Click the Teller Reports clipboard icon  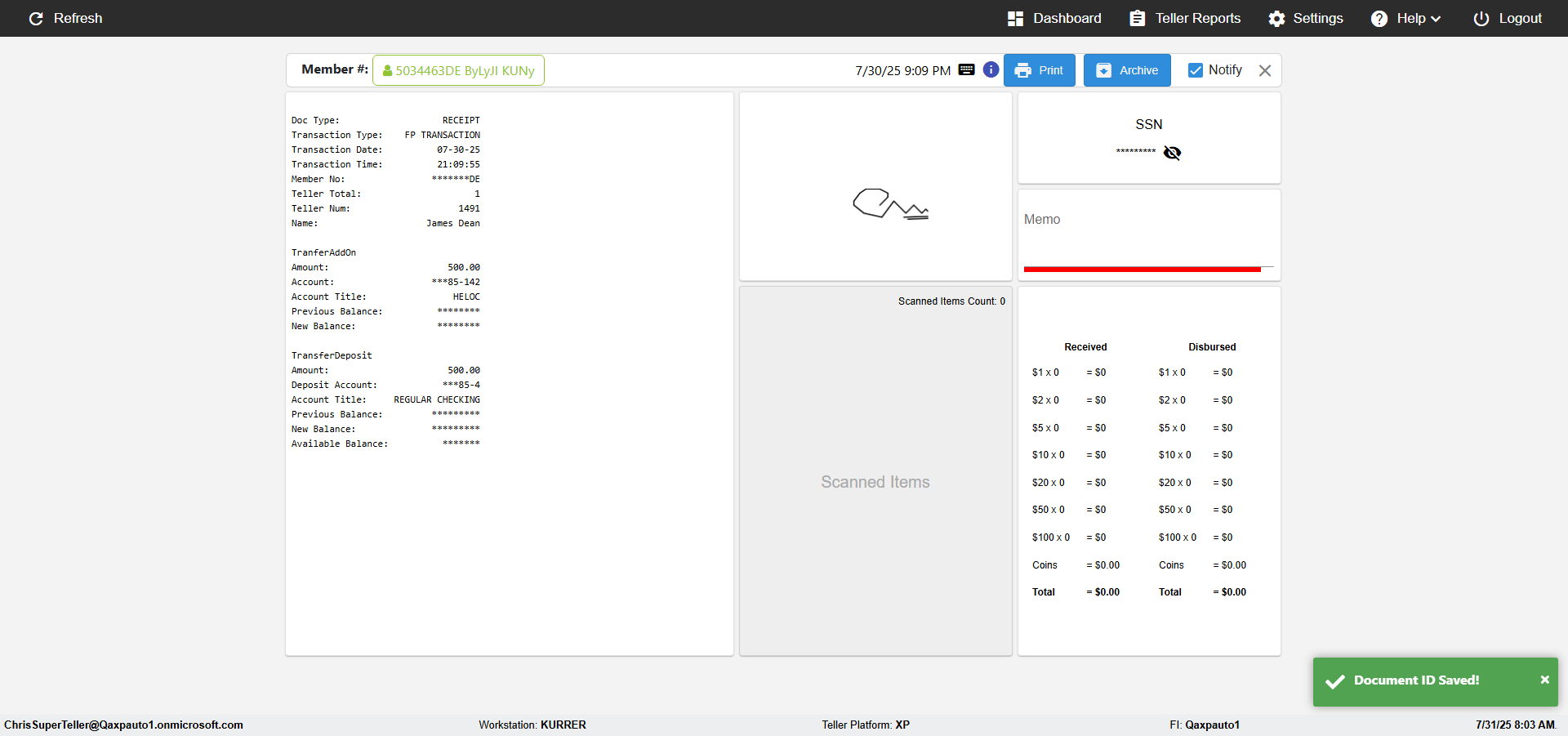point(1137,18)
